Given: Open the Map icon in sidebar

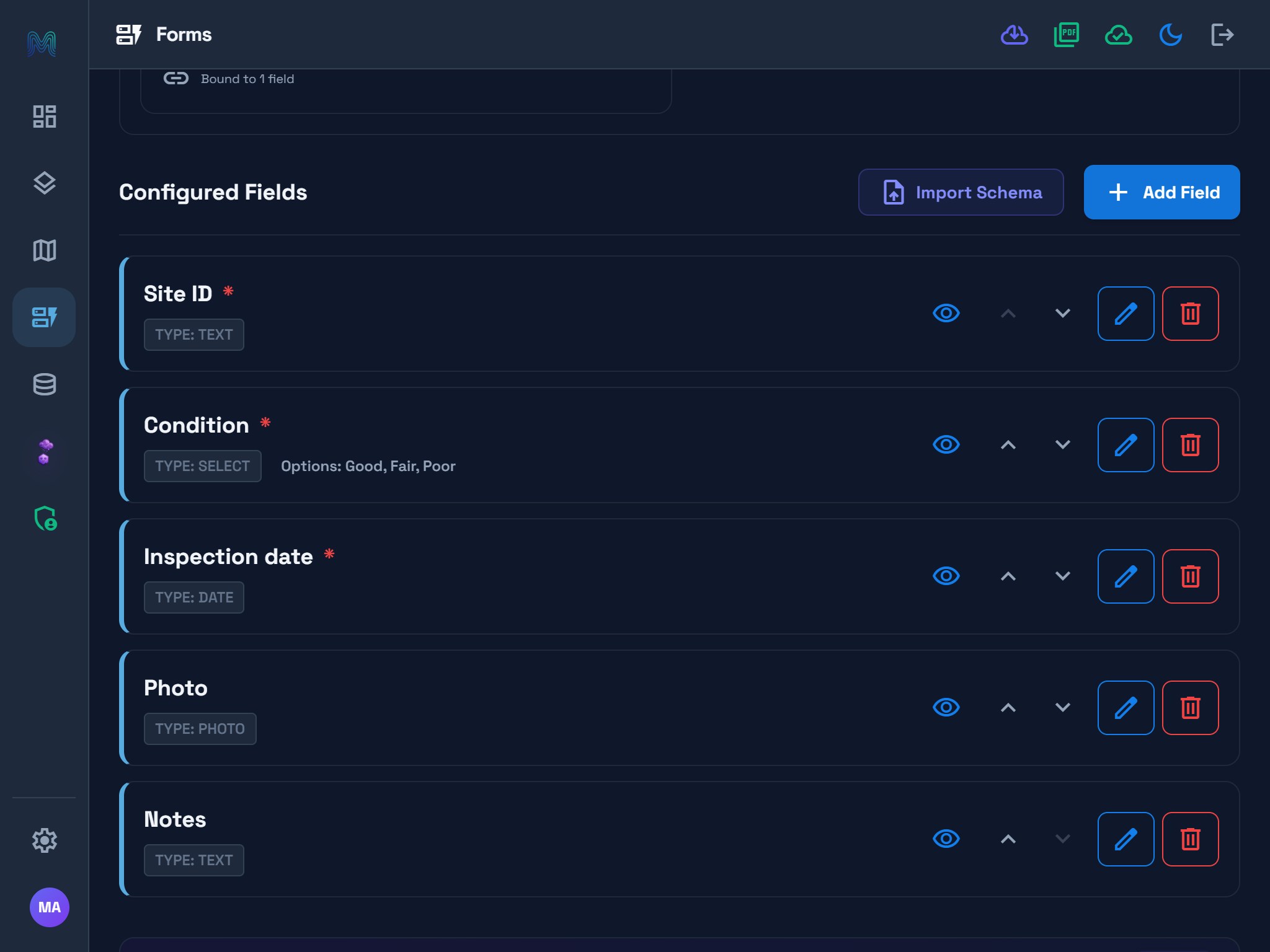Looking at the screenshot, I should point(44,250).
